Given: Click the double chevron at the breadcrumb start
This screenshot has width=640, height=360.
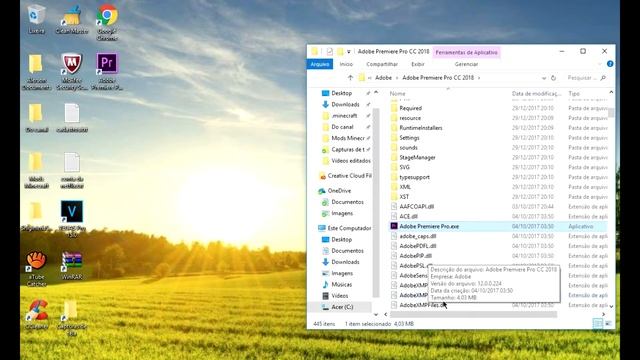Looking at the screenshot, I should point(370,78).
